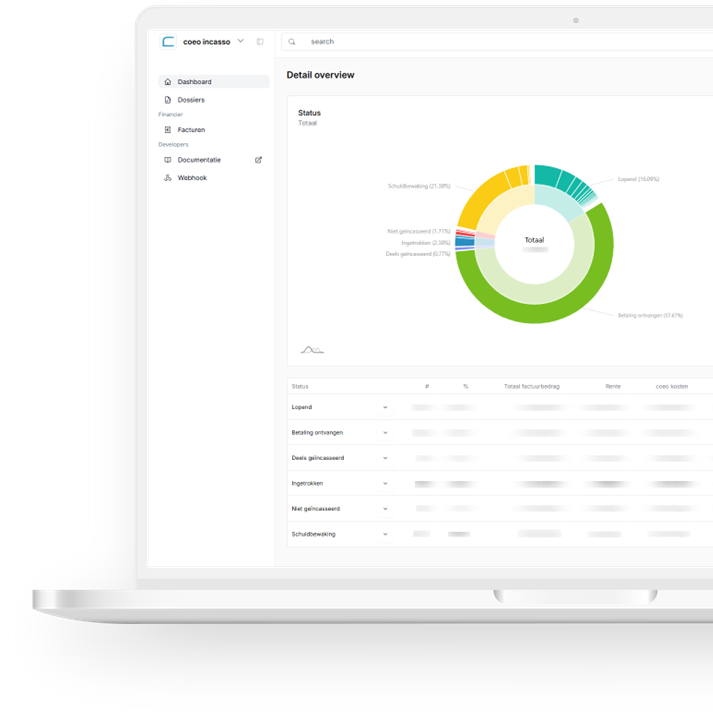Viewport: 713px width, 720px height.
Task: Go to the Facturen page
Action: coord(191,130)
